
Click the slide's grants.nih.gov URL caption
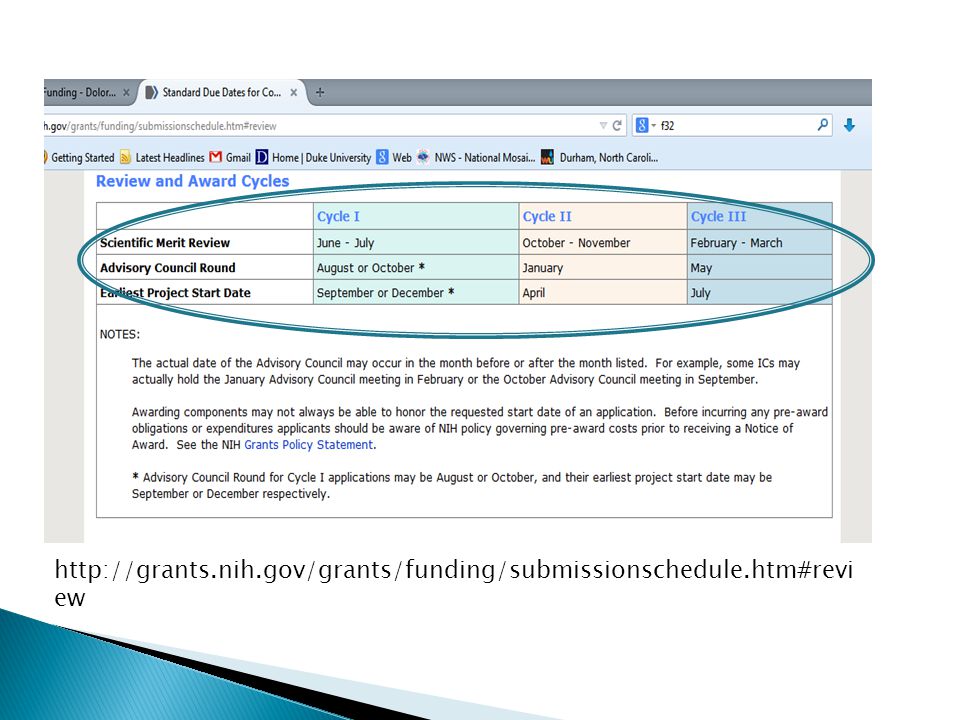(x=453, y=583)
